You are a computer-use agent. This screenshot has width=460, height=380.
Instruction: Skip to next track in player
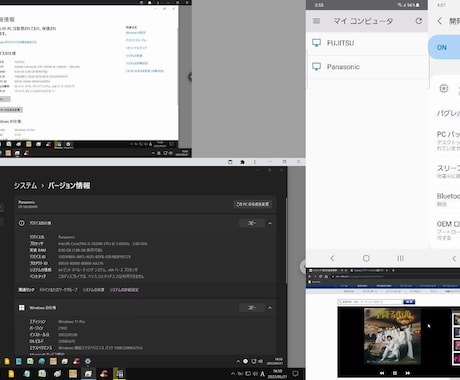tap(407, 373)
